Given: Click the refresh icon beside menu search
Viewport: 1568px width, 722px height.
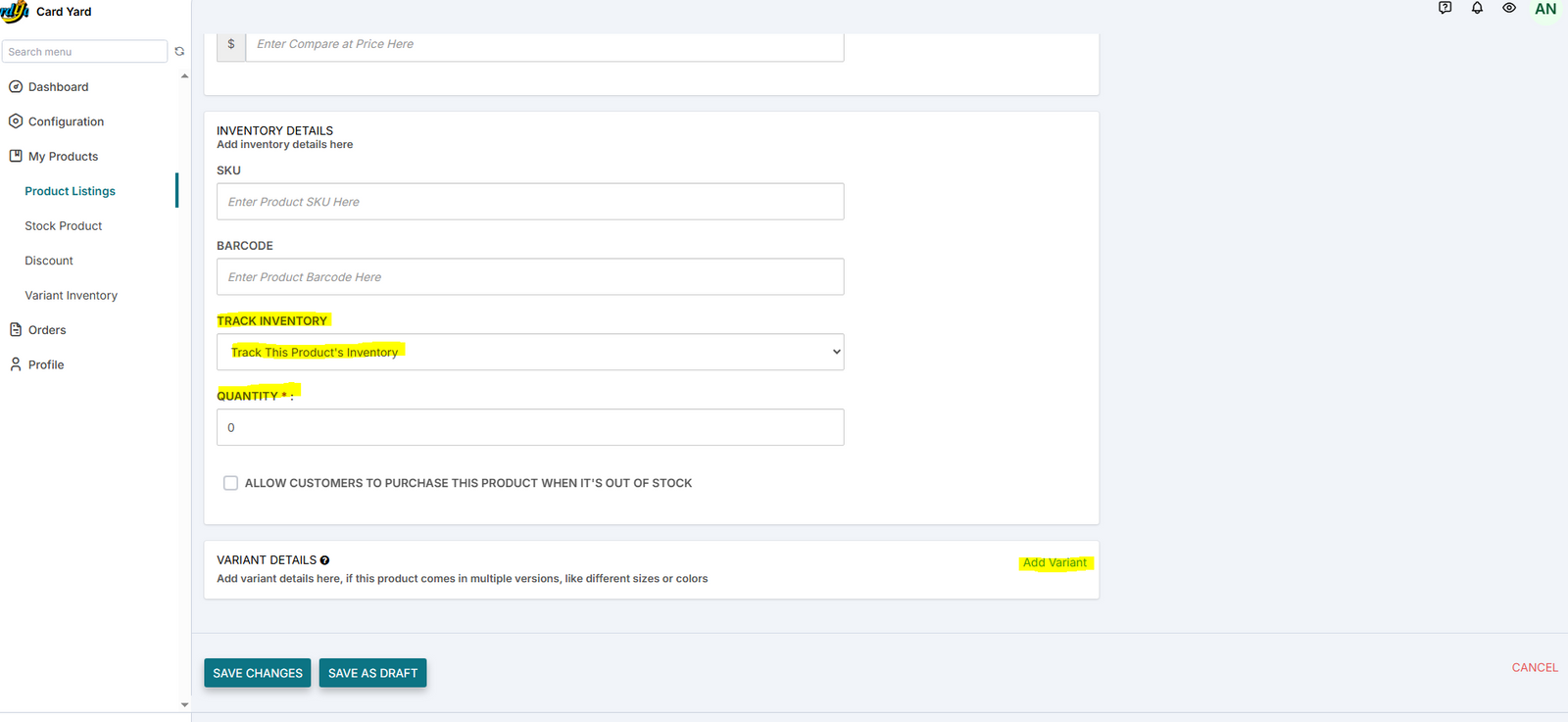Looking at the screenshot, I should (179, 52).
